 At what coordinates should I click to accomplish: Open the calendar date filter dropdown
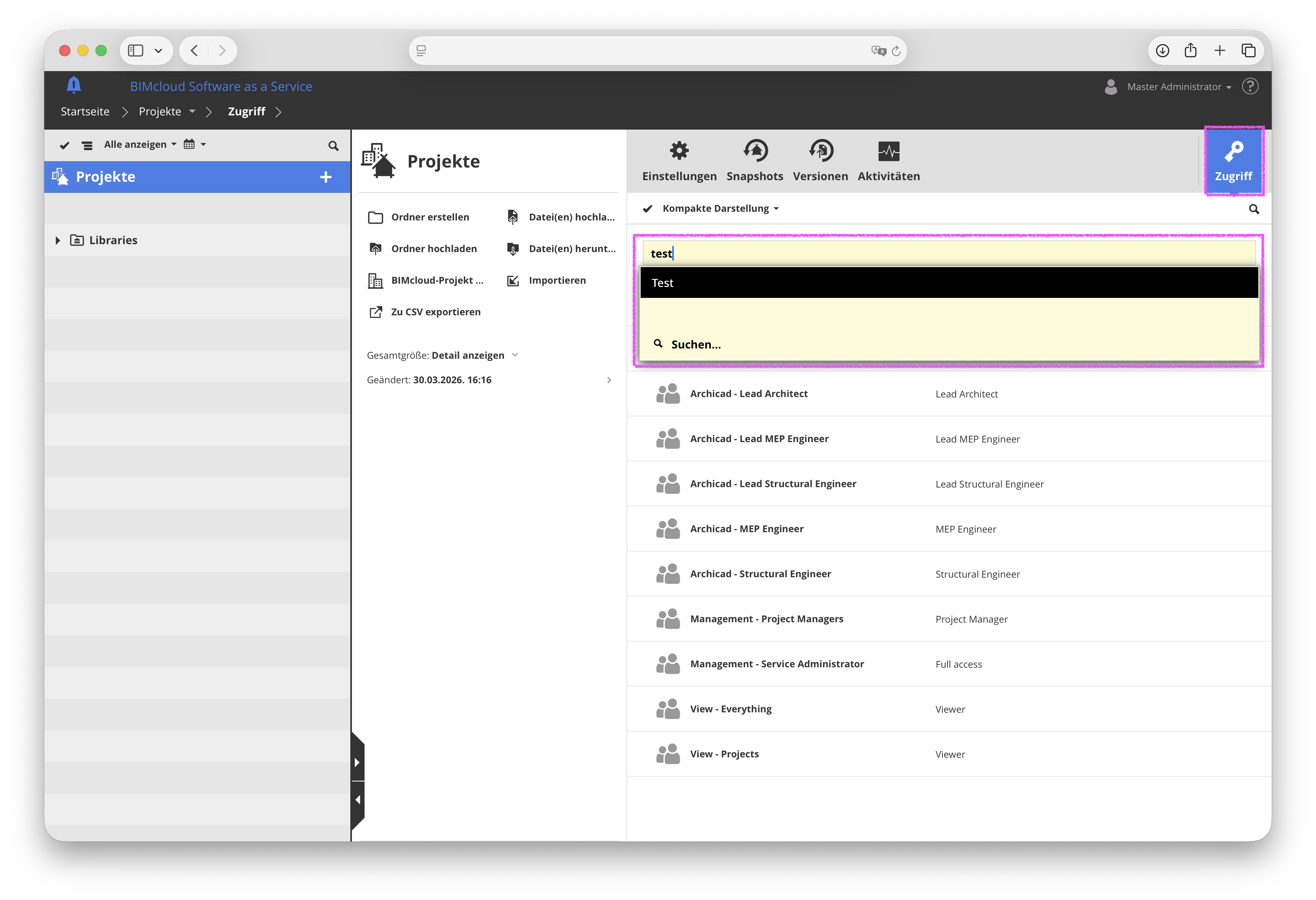point(194,145)
